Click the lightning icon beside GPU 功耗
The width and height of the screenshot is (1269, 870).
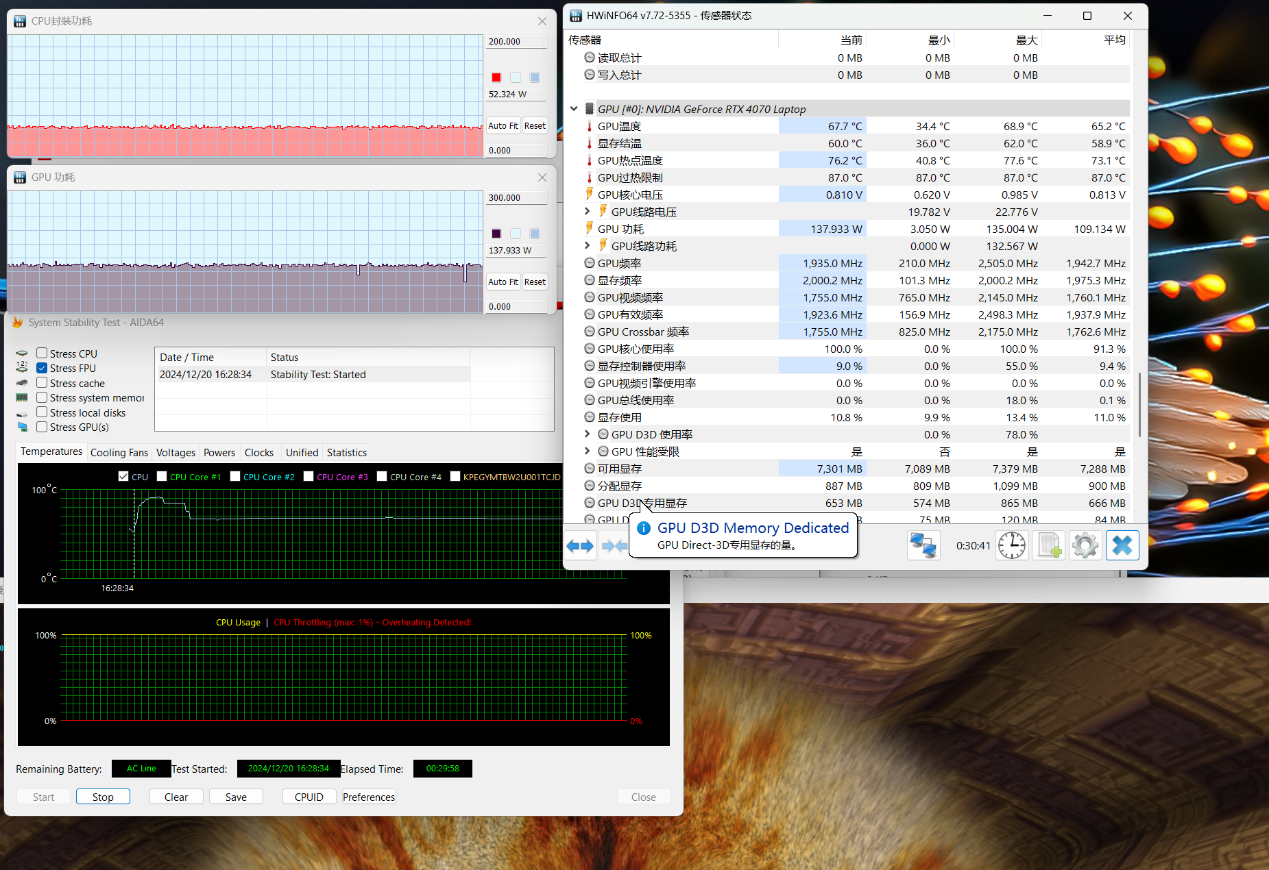[589, 229]
